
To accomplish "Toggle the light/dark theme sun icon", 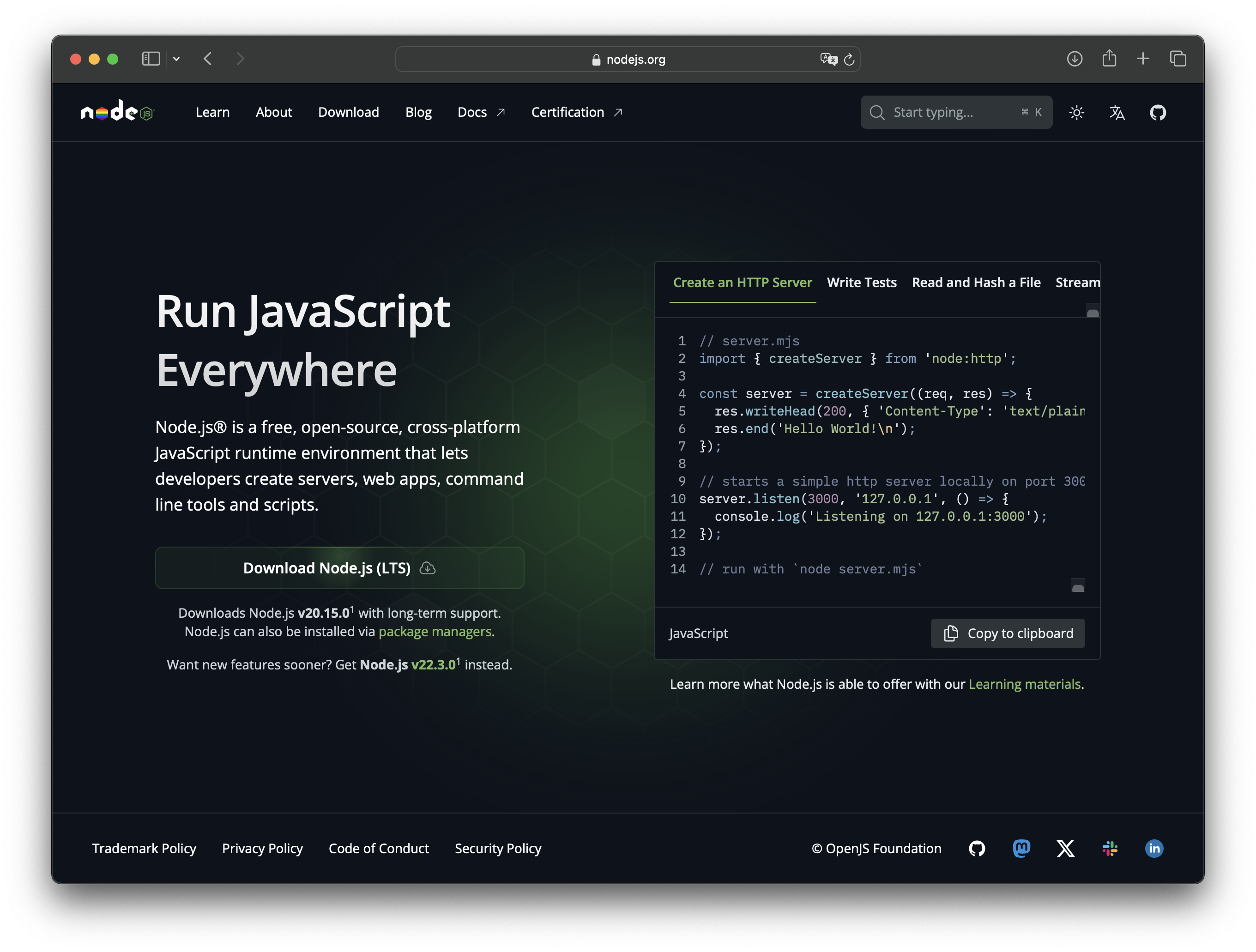I will pos(1076,112).
